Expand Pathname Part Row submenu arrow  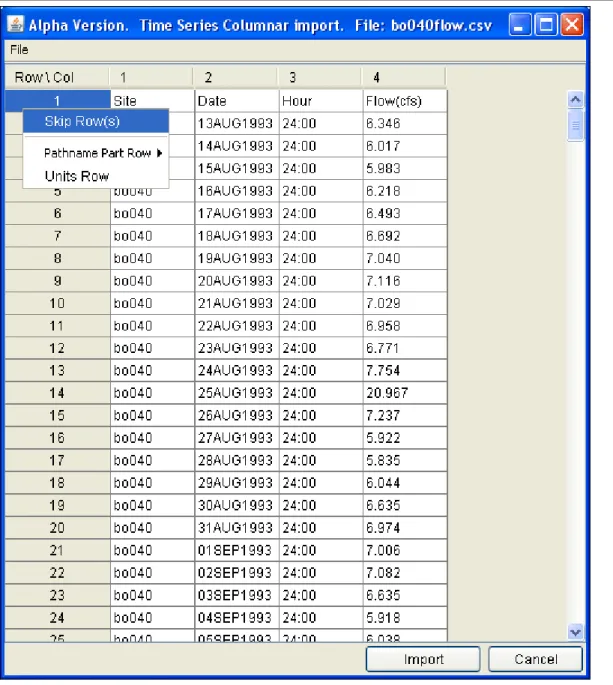point(159,153)
